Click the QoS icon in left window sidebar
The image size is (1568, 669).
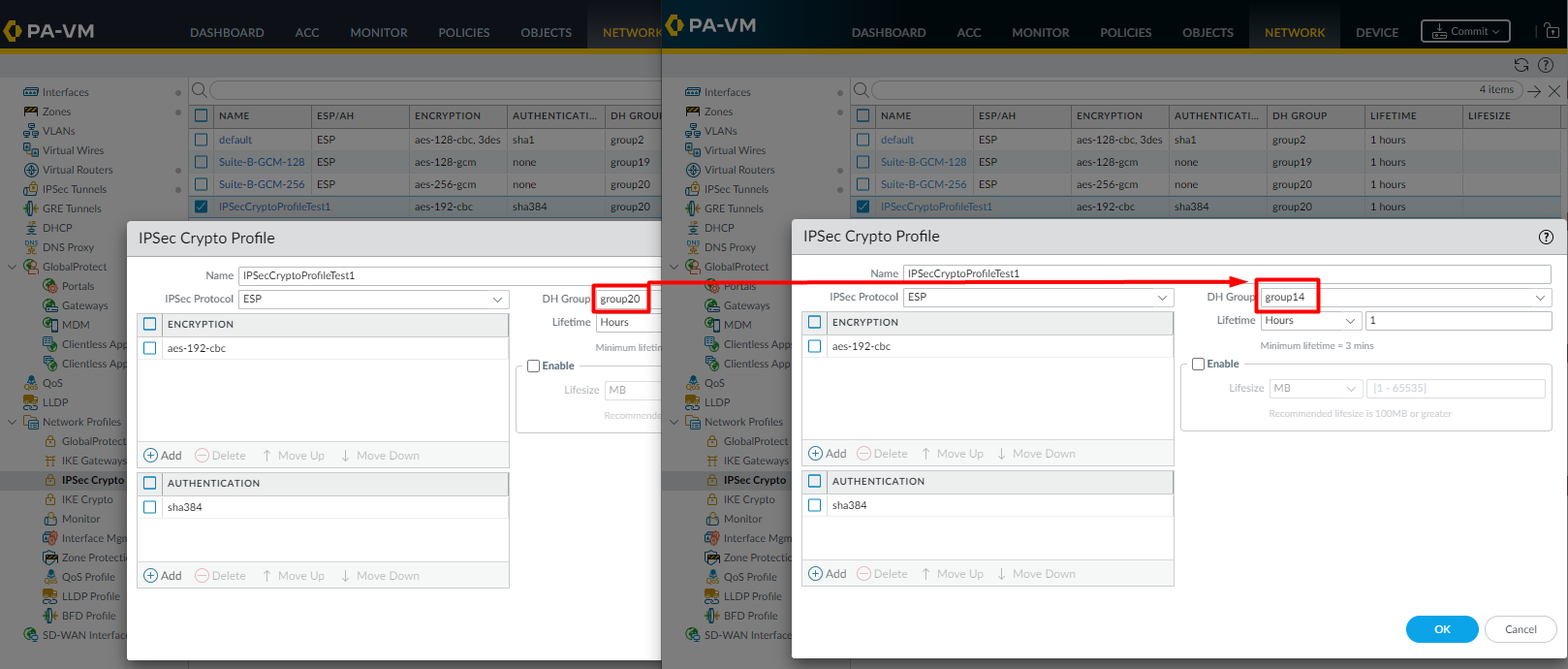[31, 383]
